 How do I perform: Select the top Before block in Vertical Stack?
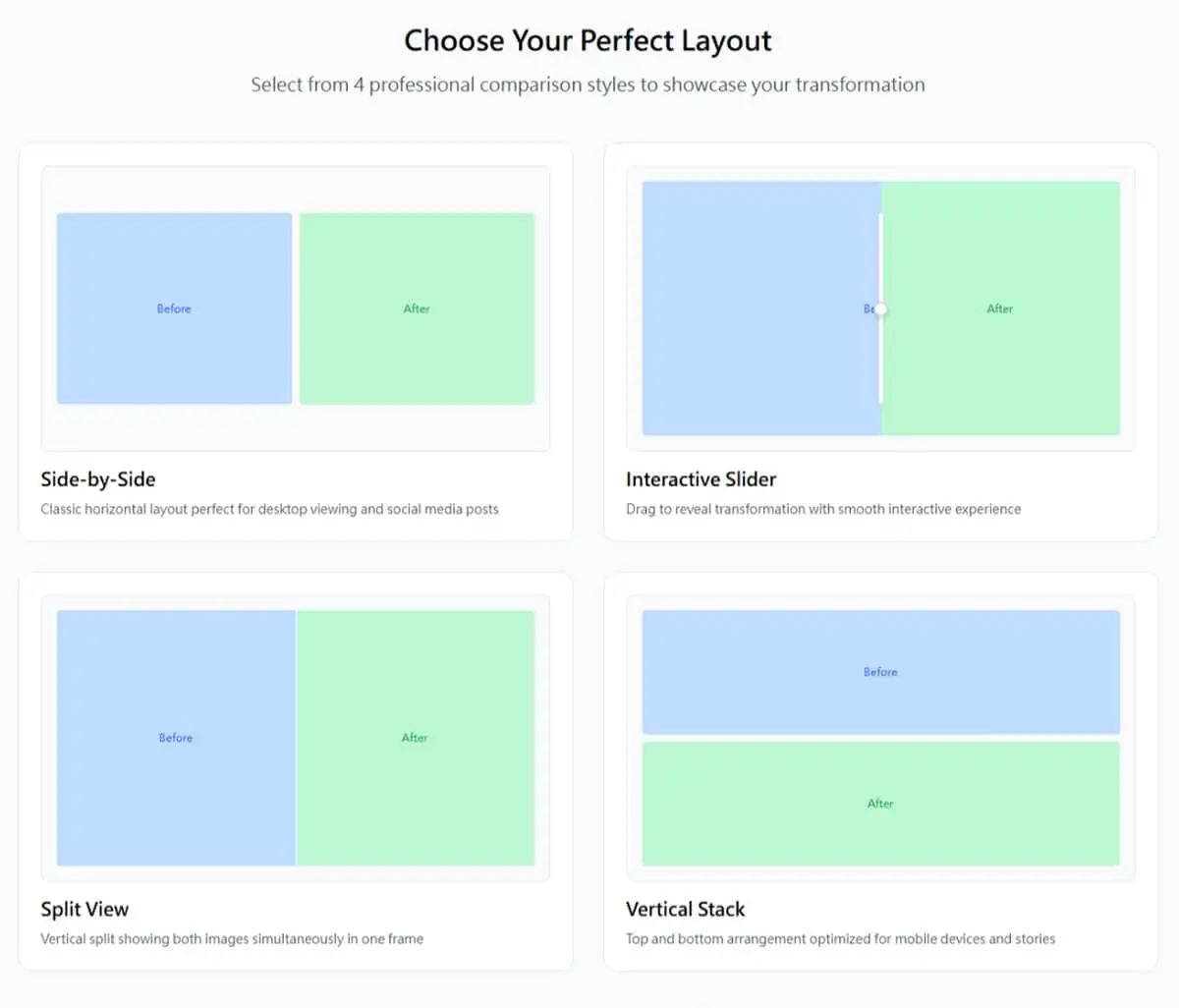[880, 672]
